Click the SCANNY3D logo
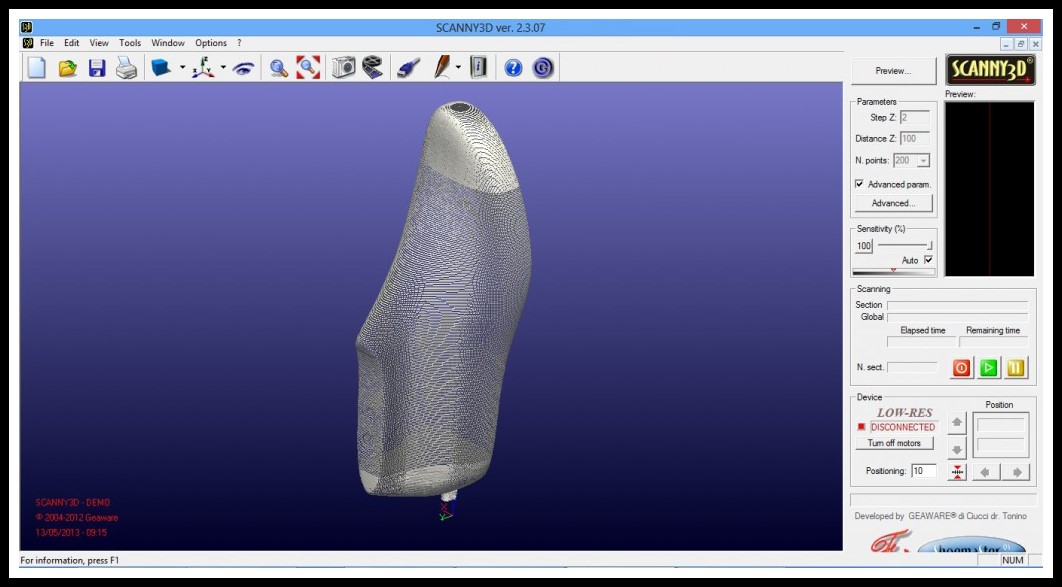1062x587 pixels. (990, 70)
